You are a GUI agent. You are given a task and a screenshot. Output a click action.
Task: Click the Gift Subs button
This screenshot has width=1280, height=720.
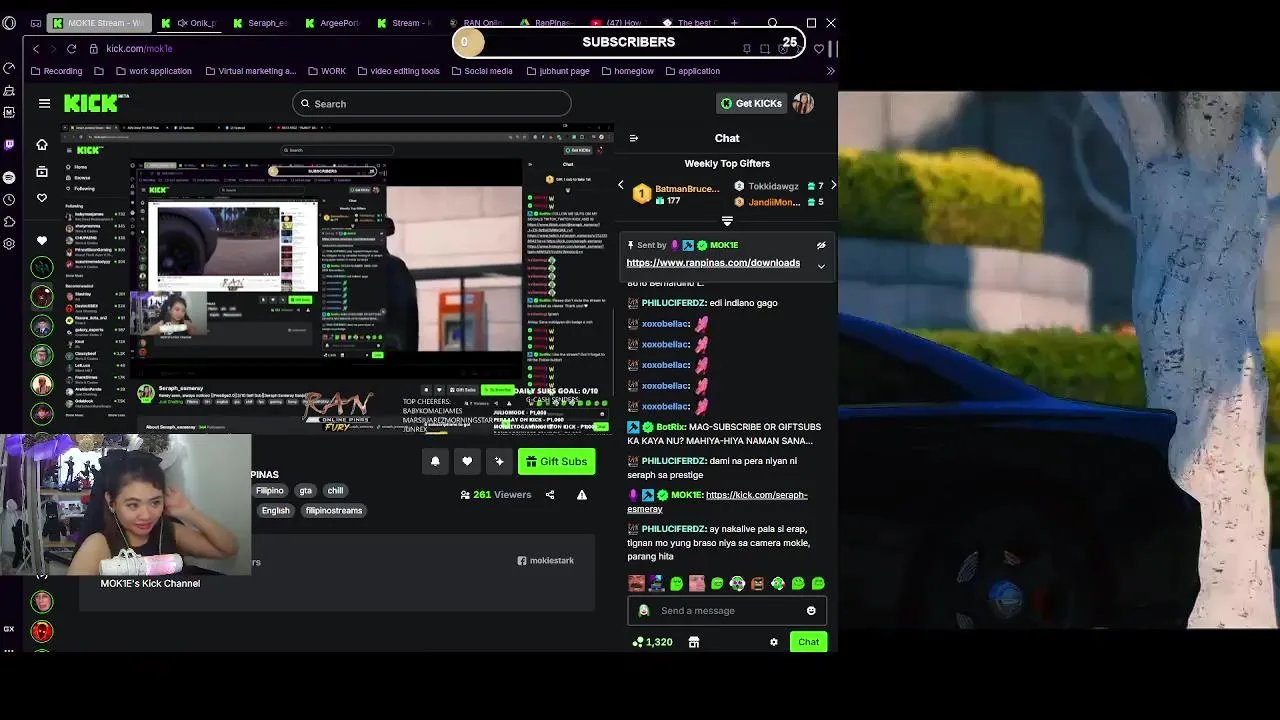[556, 461]
